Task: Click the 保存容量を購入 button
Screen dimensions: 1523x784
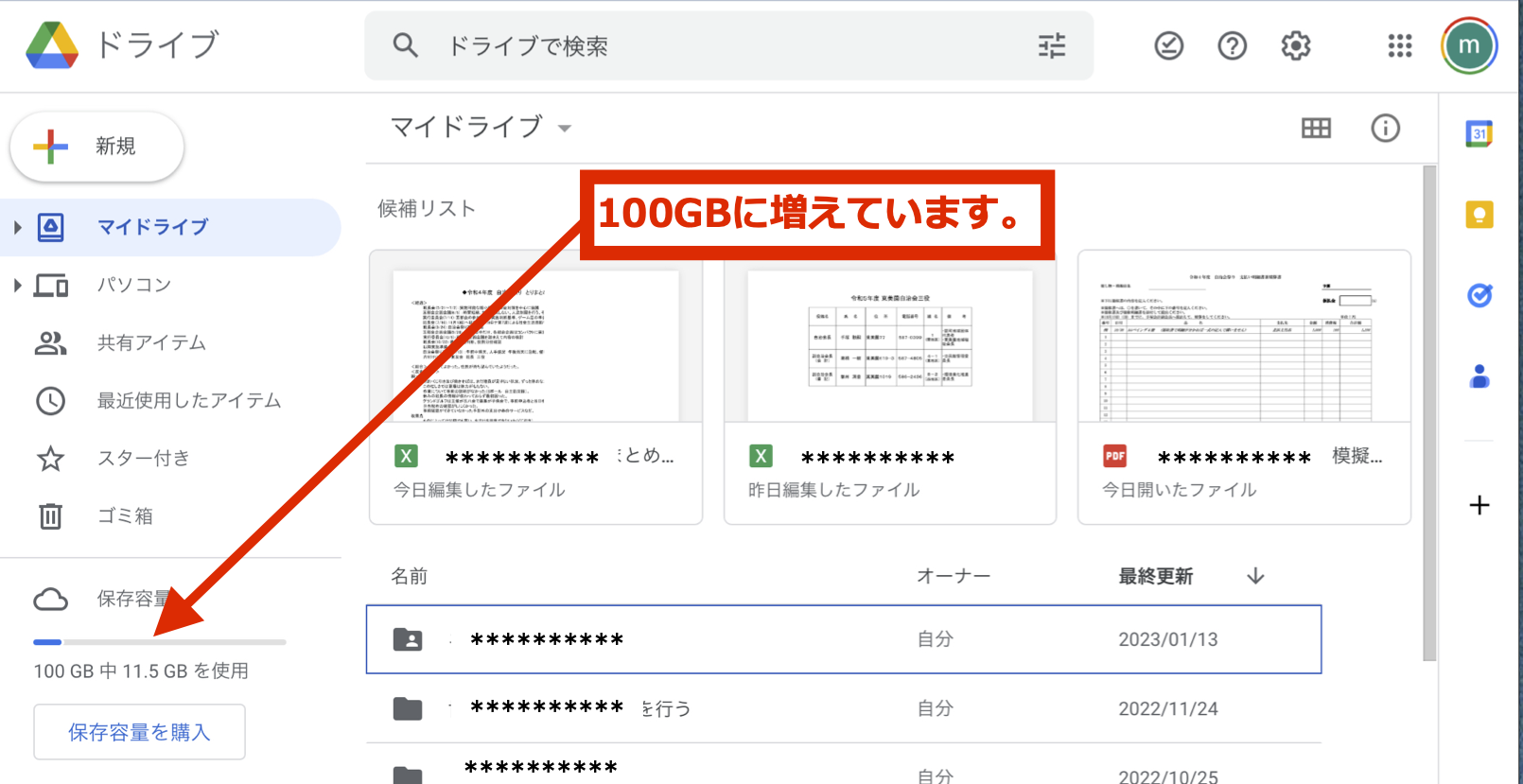Action: [139, 732]
